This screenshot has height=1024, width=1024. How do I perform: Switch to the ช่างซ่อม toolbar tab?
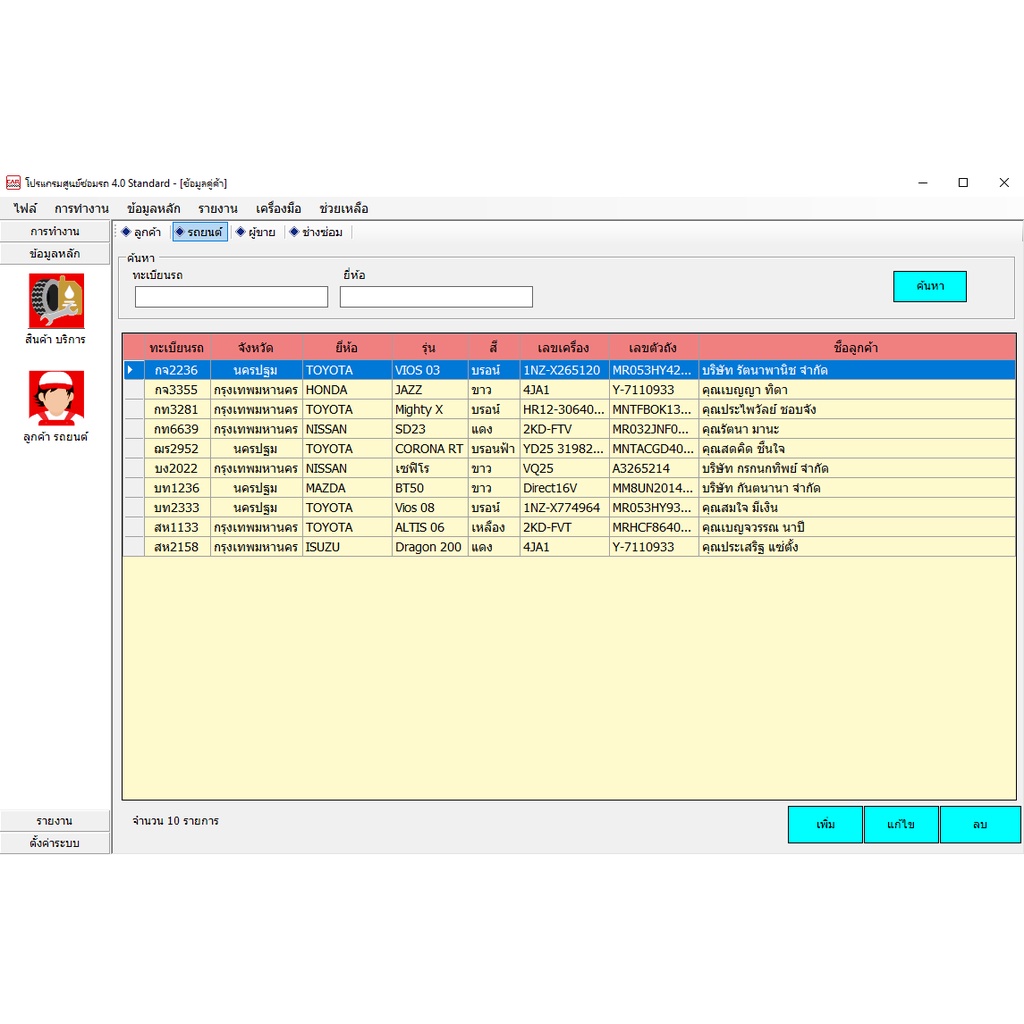pos(317,232)
